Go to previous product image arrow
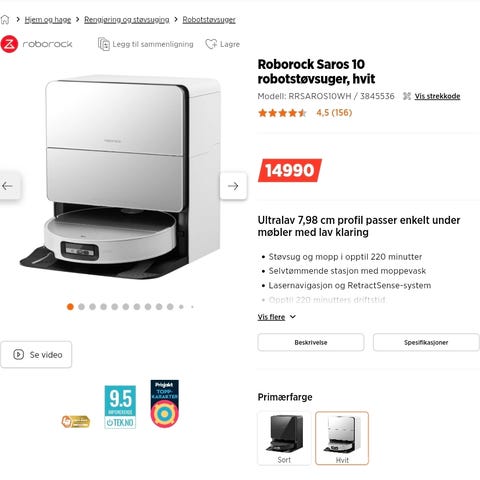Image resolution: width=480 pixels, height=480 pixels. point(7,186)
